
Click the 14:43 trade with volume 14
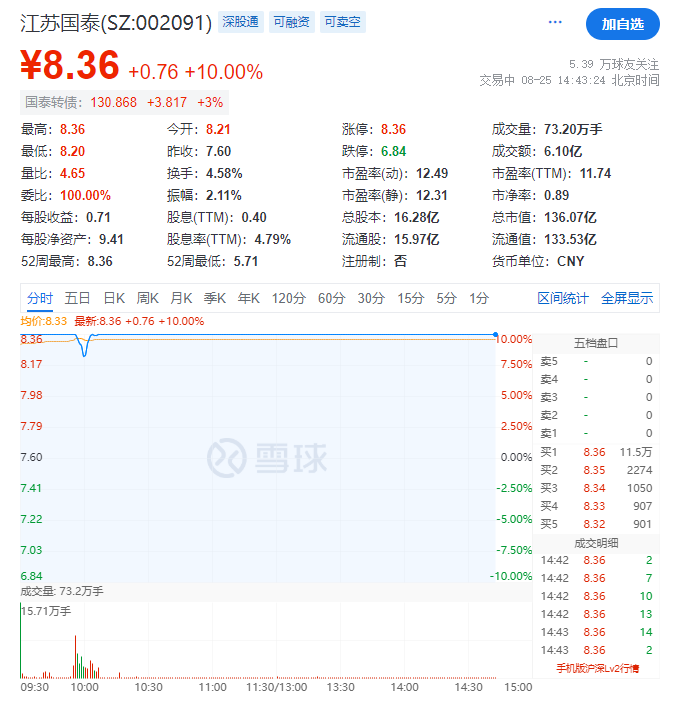click(596, 632)
